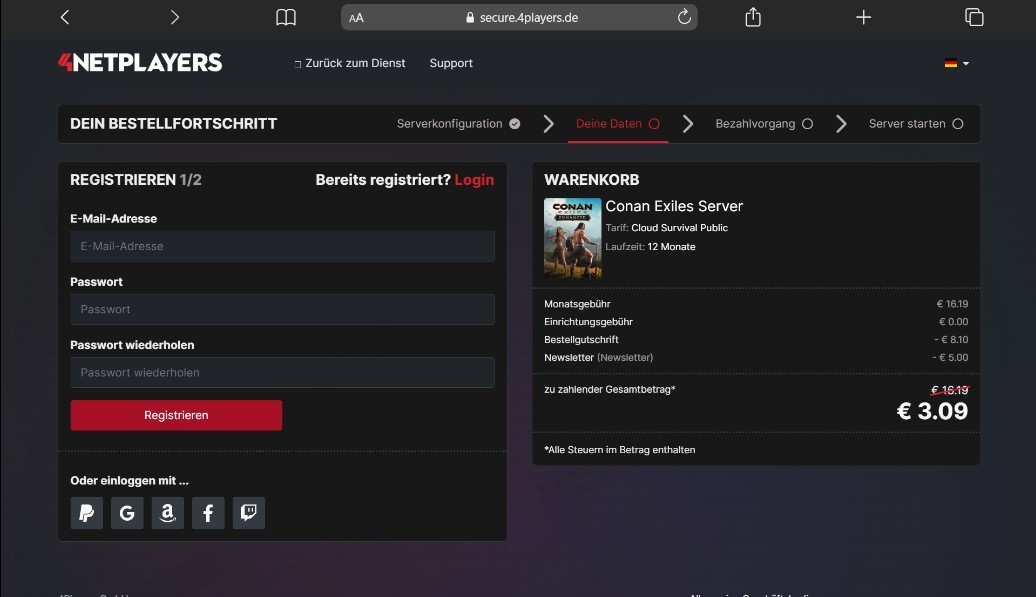The height and width of the screenshot is (597, 1036).
Task: Select the Serverkonfiguration progress step
Action: pyautogui.click(x=459, y=123)
